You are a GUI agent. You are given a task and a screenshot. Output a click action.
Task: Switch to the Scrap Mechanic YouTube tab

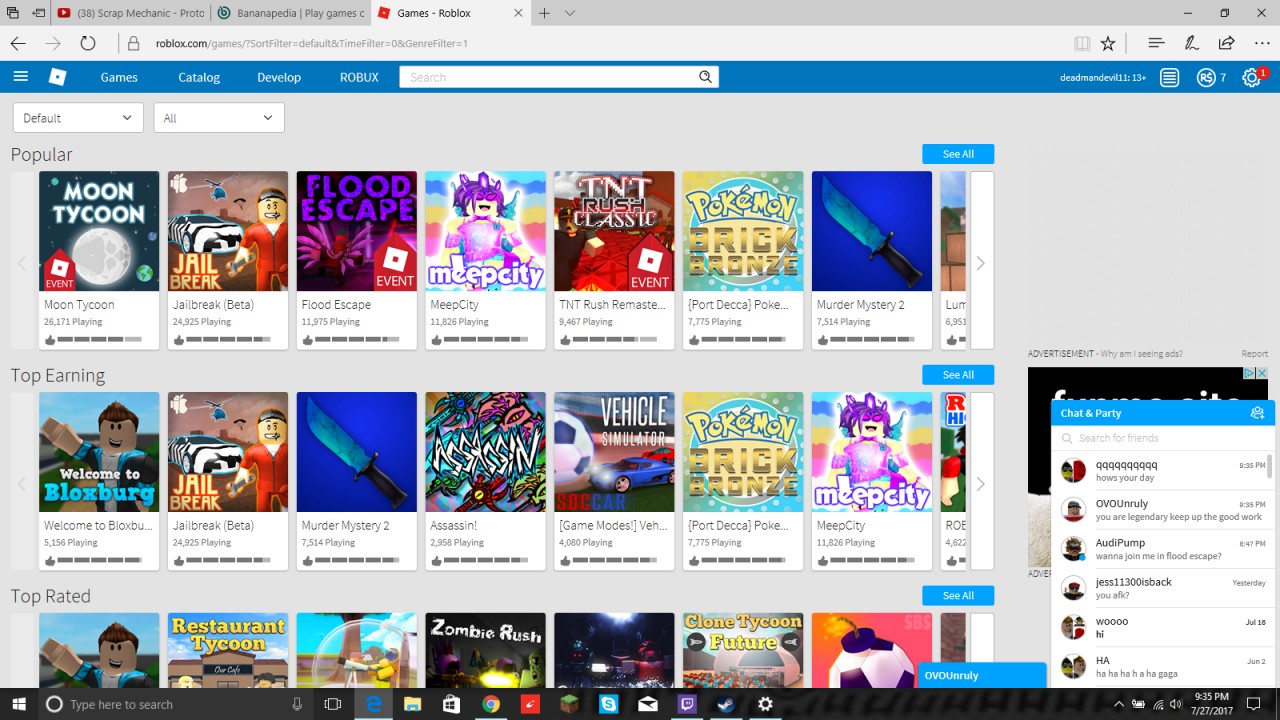(x=131, y=13)
